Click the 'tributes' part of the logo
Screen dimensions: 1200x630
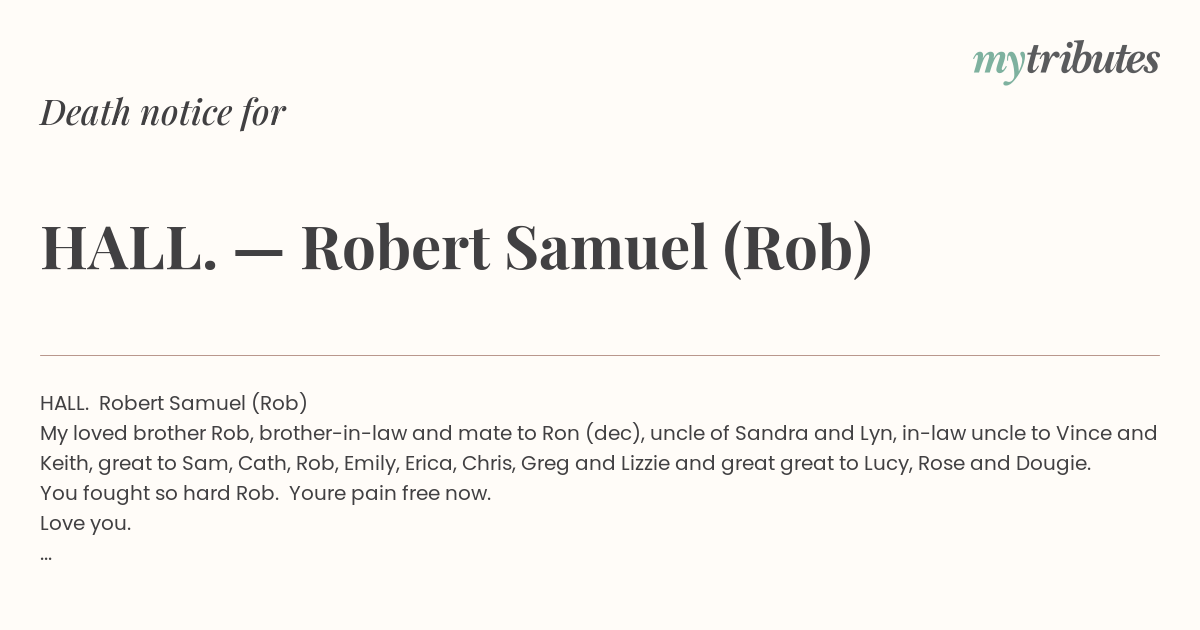(x=1092, y=59)
